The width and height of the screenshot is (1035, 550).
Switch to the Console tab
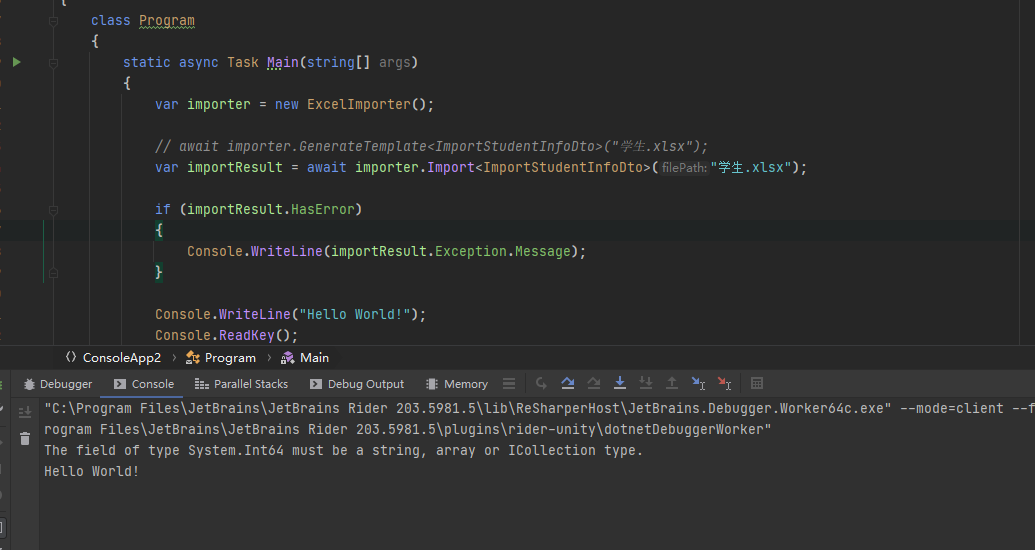144,384
